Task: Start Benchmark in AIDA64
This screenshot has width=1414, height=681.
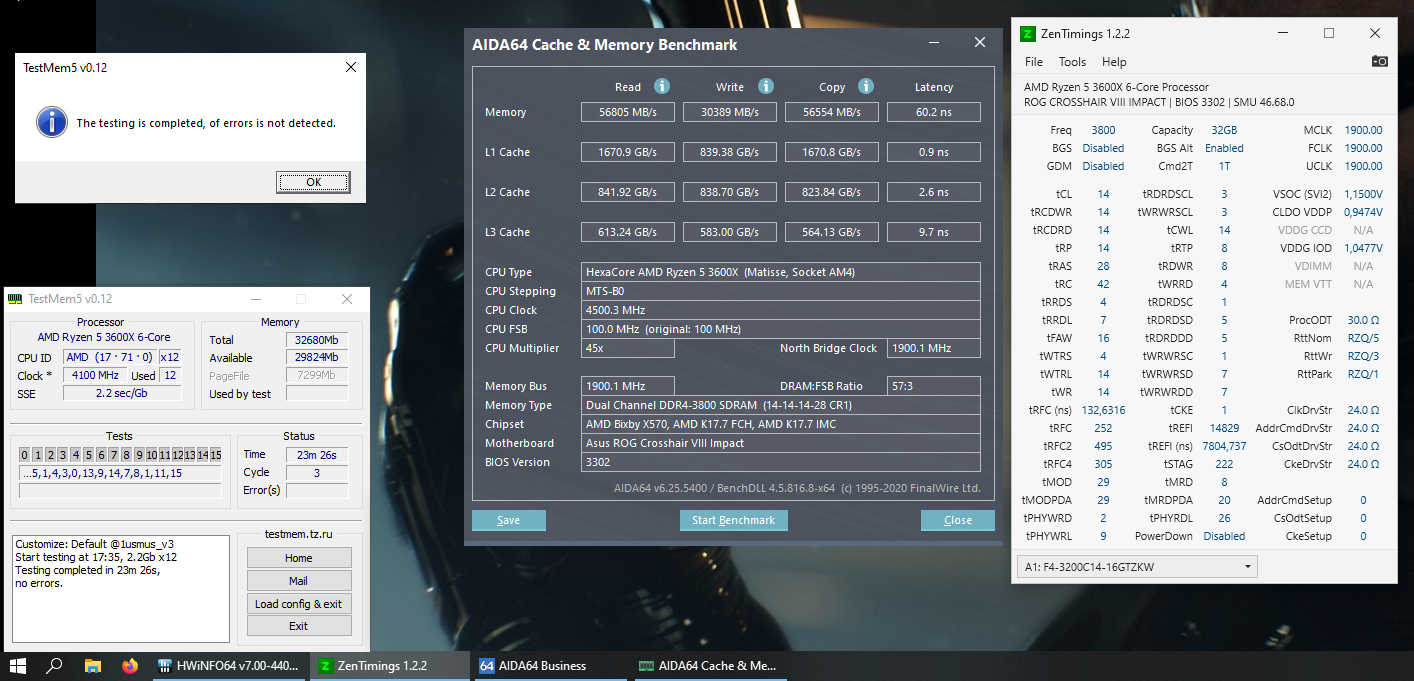Action: (x=734, y=520)
